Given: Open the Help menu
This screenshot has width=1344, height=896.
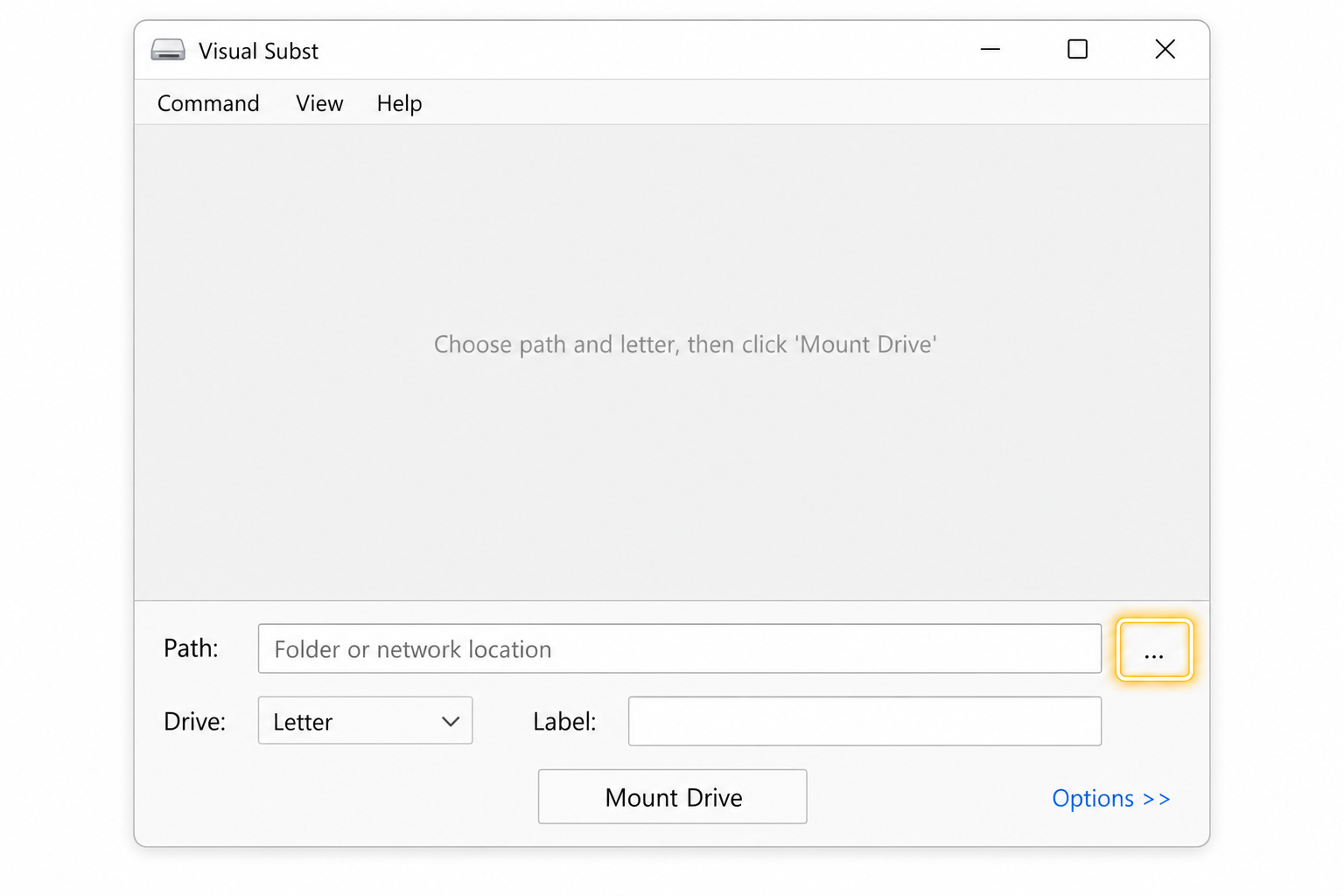Looking at the screenshot, I should point(399,103).
